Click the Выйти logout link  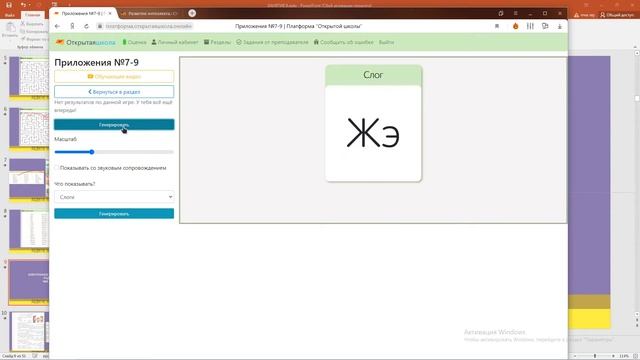click(x=386, y=42)
